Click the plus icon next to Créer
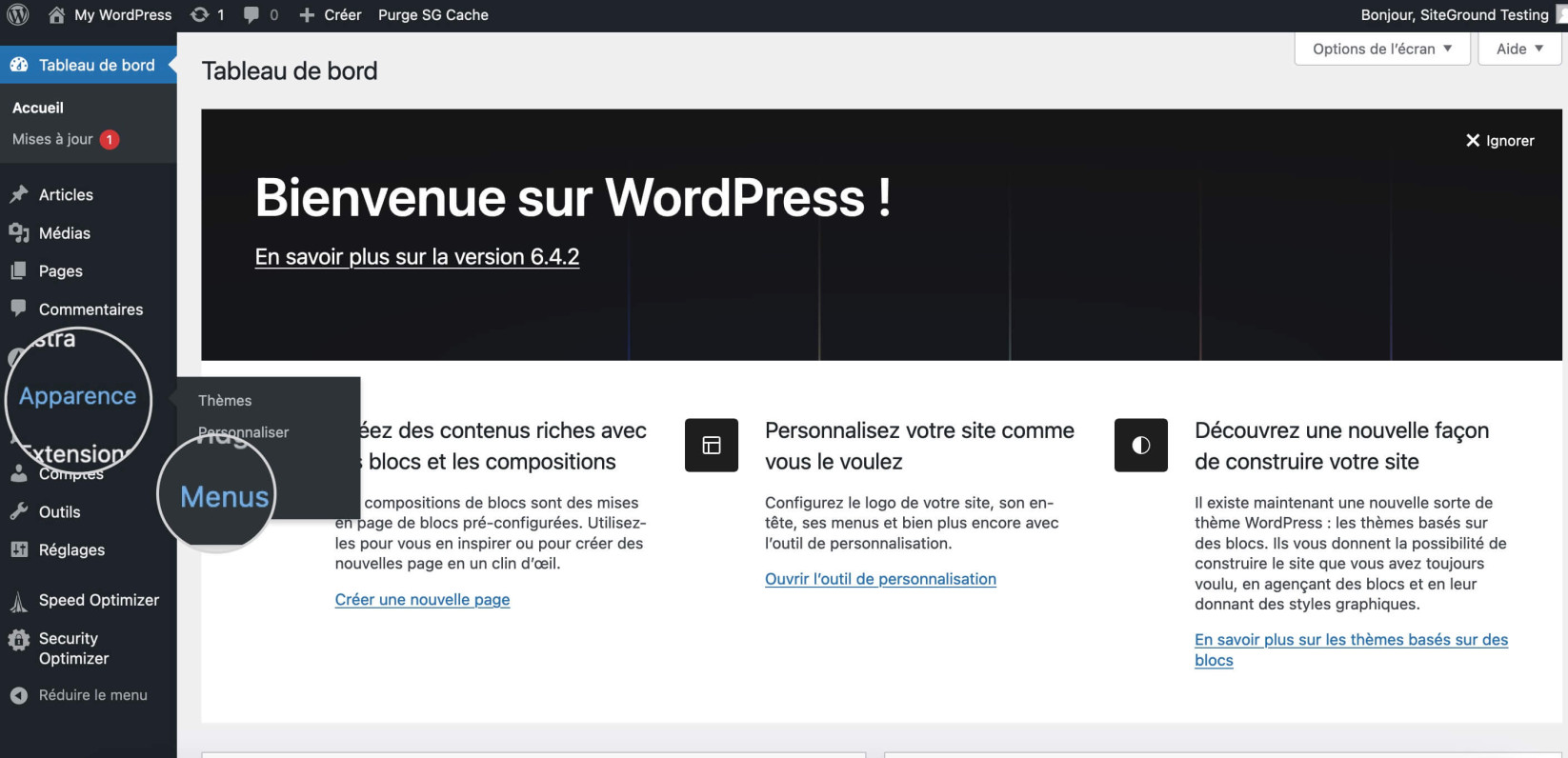The height and width of the screenshot is (758, 1568). pyautogui.click(x=307, y=15)
